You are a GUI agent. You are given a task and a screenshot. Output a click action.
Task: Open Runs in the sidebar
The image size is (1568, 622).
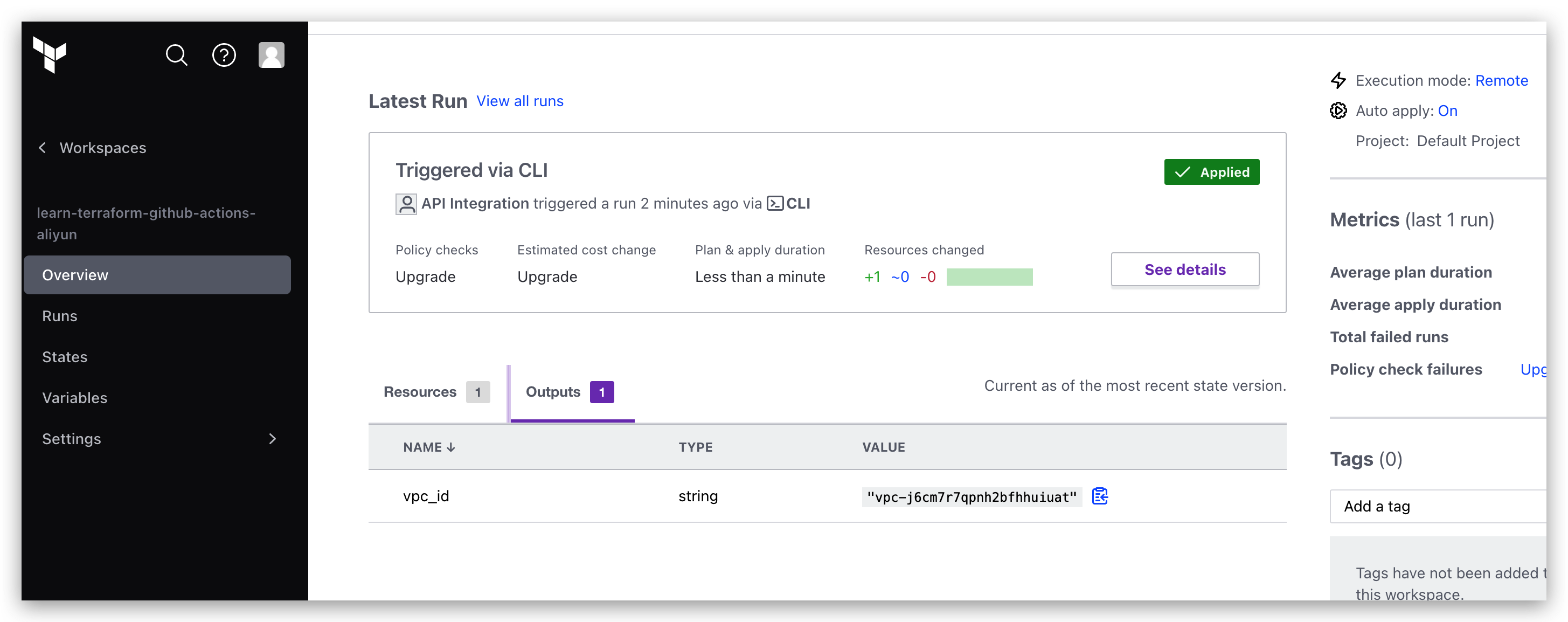point(60,316)
